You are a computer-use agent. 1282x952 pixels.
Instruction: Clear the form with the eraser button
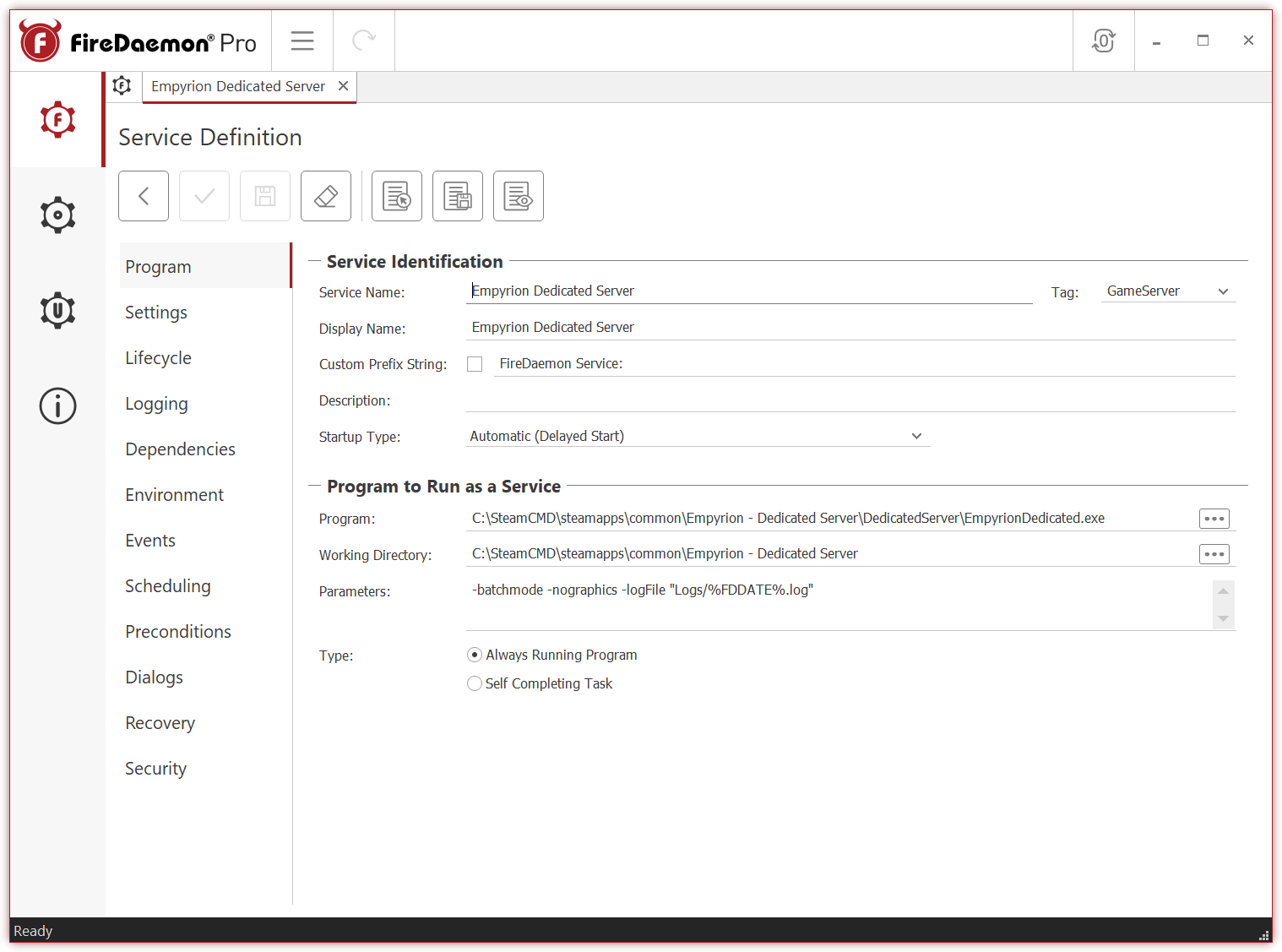(326, 196)
